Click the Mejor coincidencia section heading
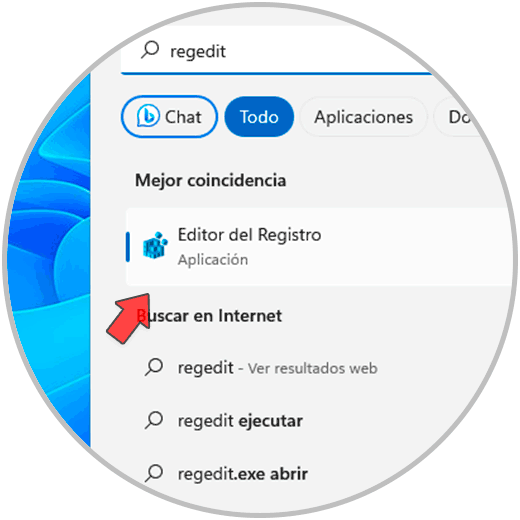The width and height of the screenshot is (520, 520). pos(210,180)
